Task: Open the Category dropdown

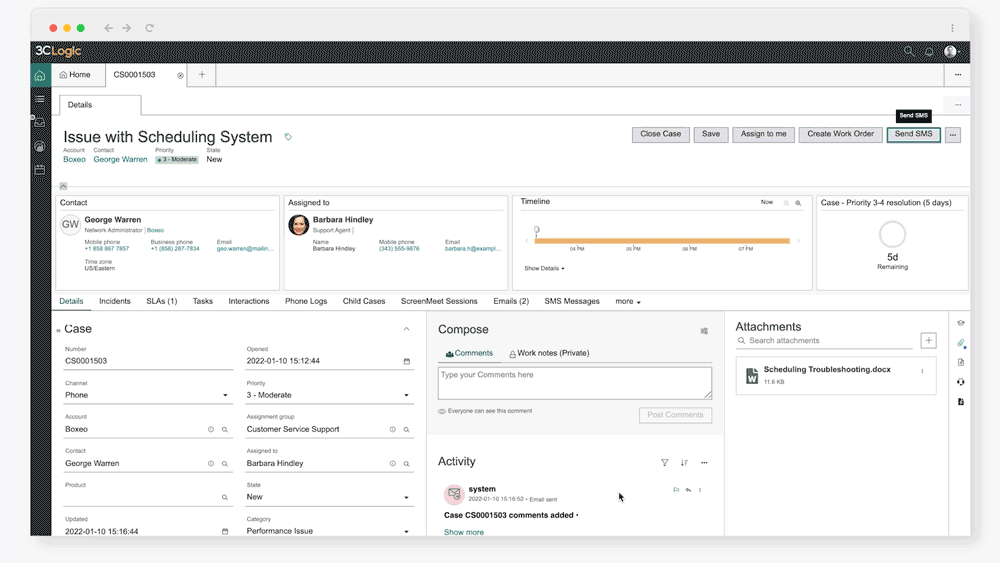Action: click(x=328, y=531)
